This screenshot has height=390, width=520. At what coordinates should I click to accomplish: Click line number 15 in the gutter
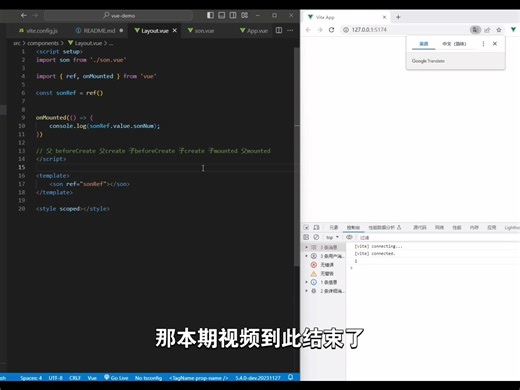(22, 167)
